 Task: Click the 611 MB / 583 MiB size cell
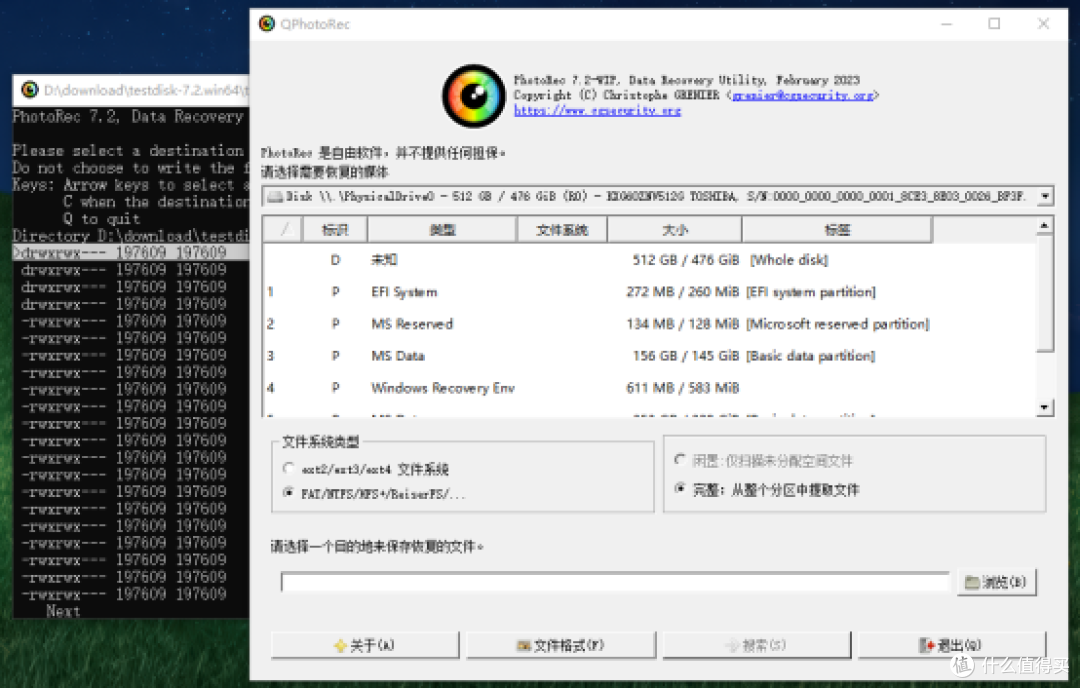click(x=683, y=388)
